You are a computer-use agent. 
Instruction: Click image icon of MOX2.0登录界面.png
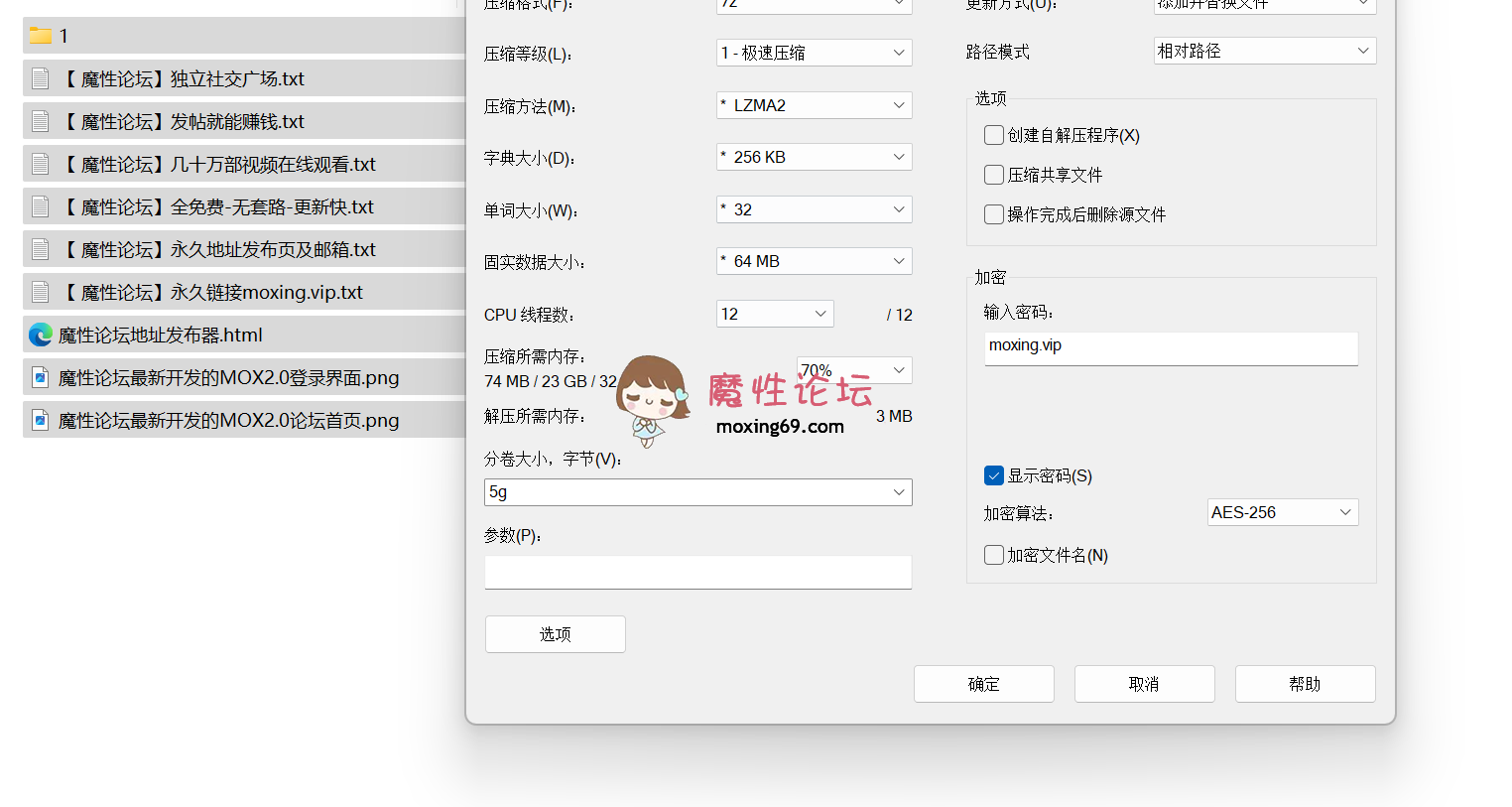41,377
